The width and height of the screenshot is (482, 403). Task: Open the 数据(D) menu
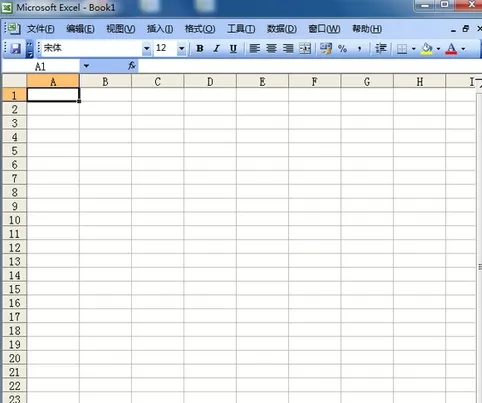[282, 29]
